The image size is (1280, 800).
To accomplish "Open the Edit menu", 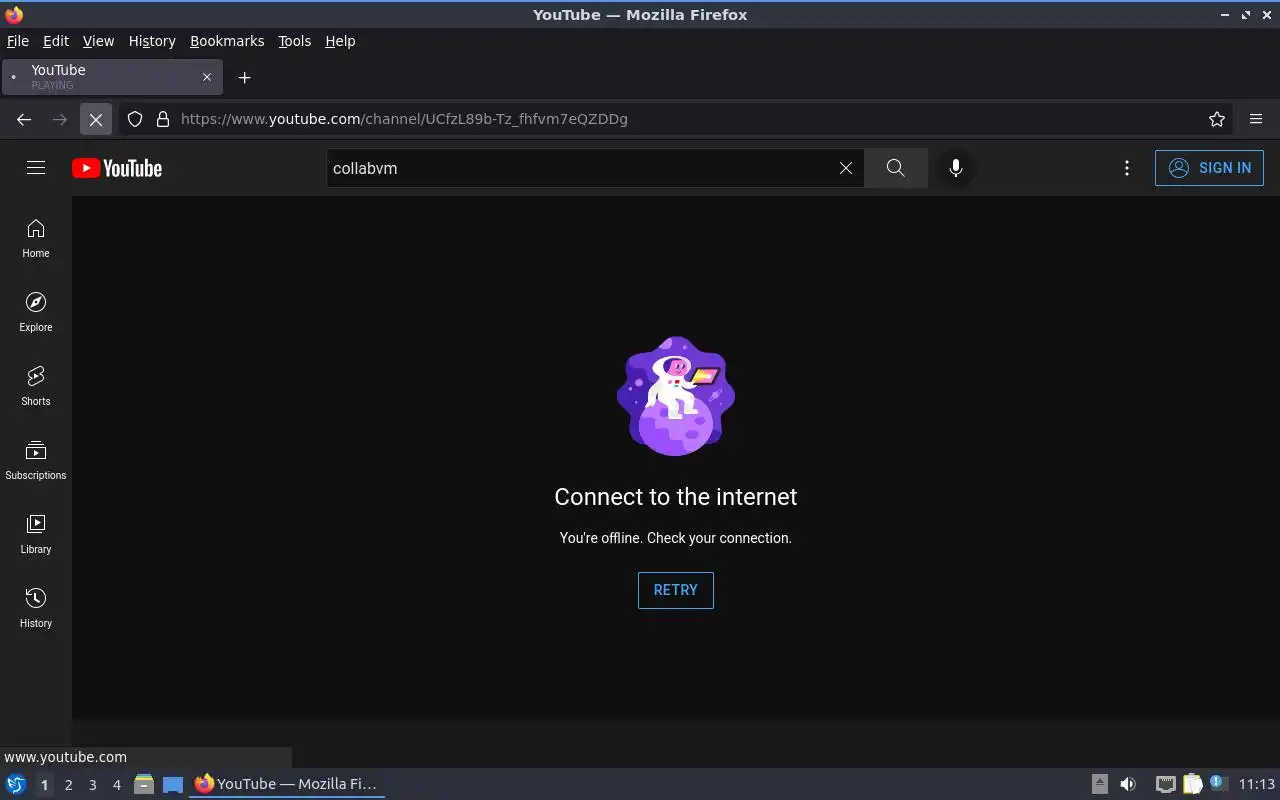I will (56, 41).
